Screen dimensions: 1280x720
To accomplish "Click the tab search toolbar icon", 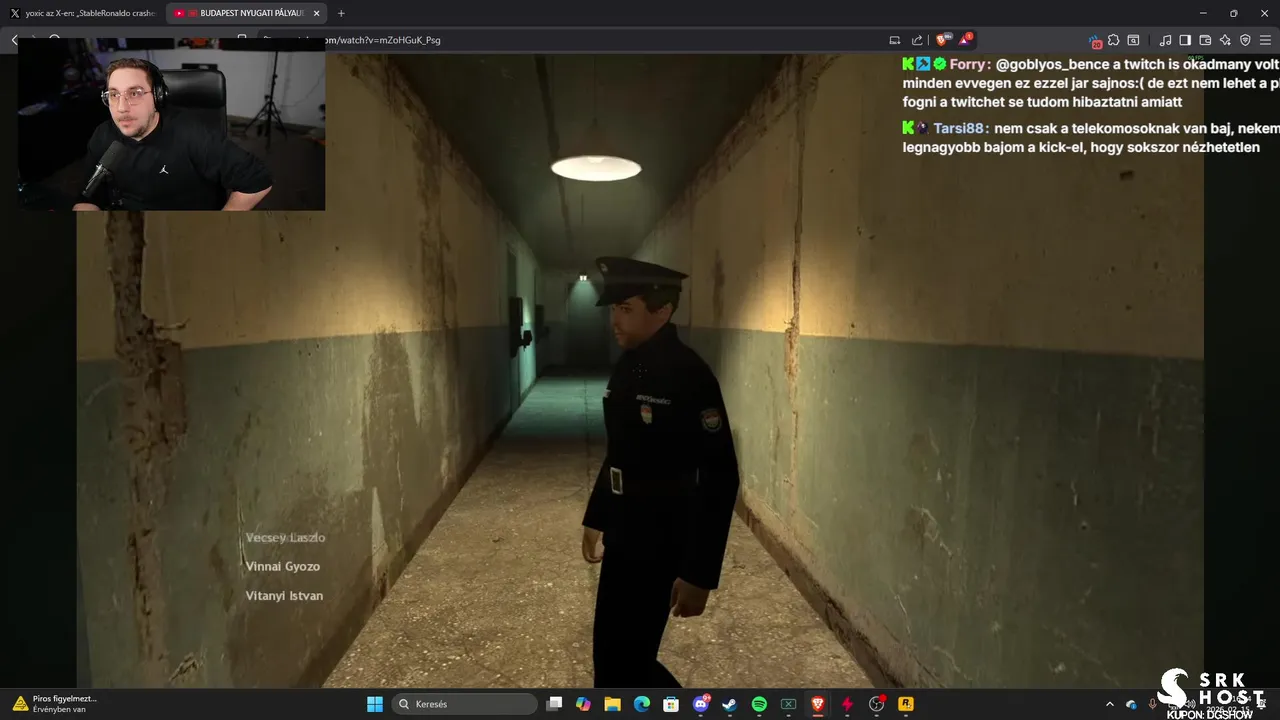I will (1133, 40).
